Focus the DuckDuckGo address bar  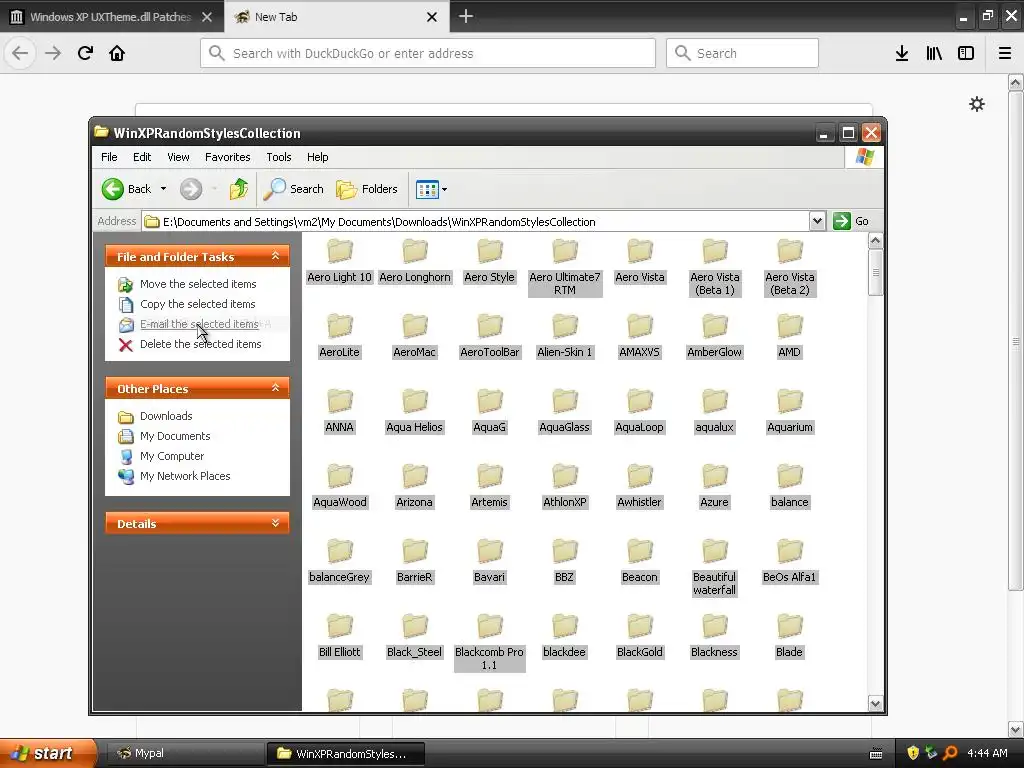tap(428, 53)
